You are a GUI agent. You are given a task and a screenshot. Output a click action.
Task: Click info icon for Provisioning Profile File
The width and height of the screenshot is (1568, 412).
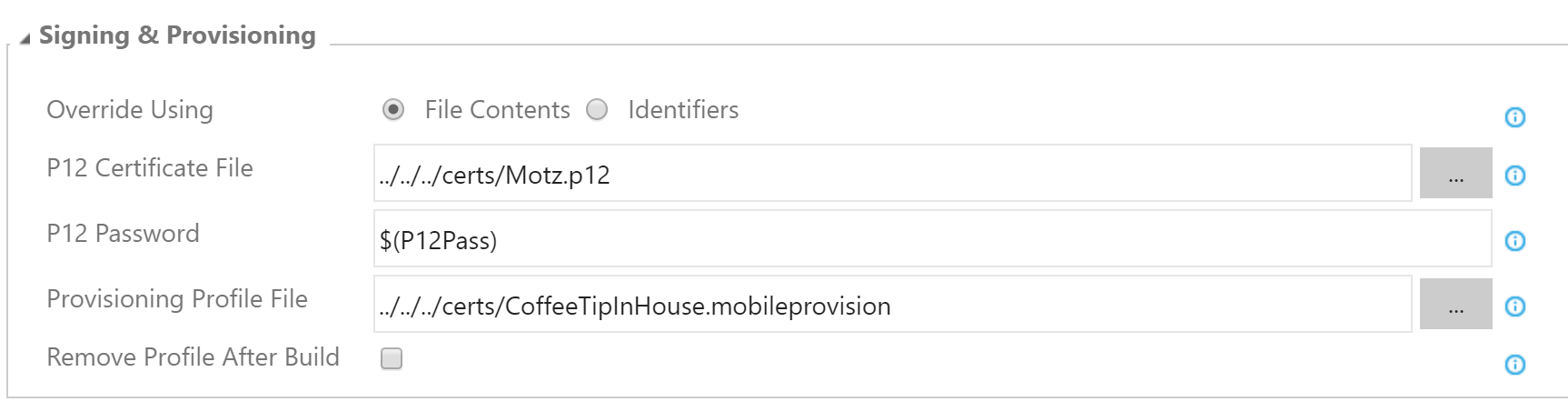(1514, 306)
